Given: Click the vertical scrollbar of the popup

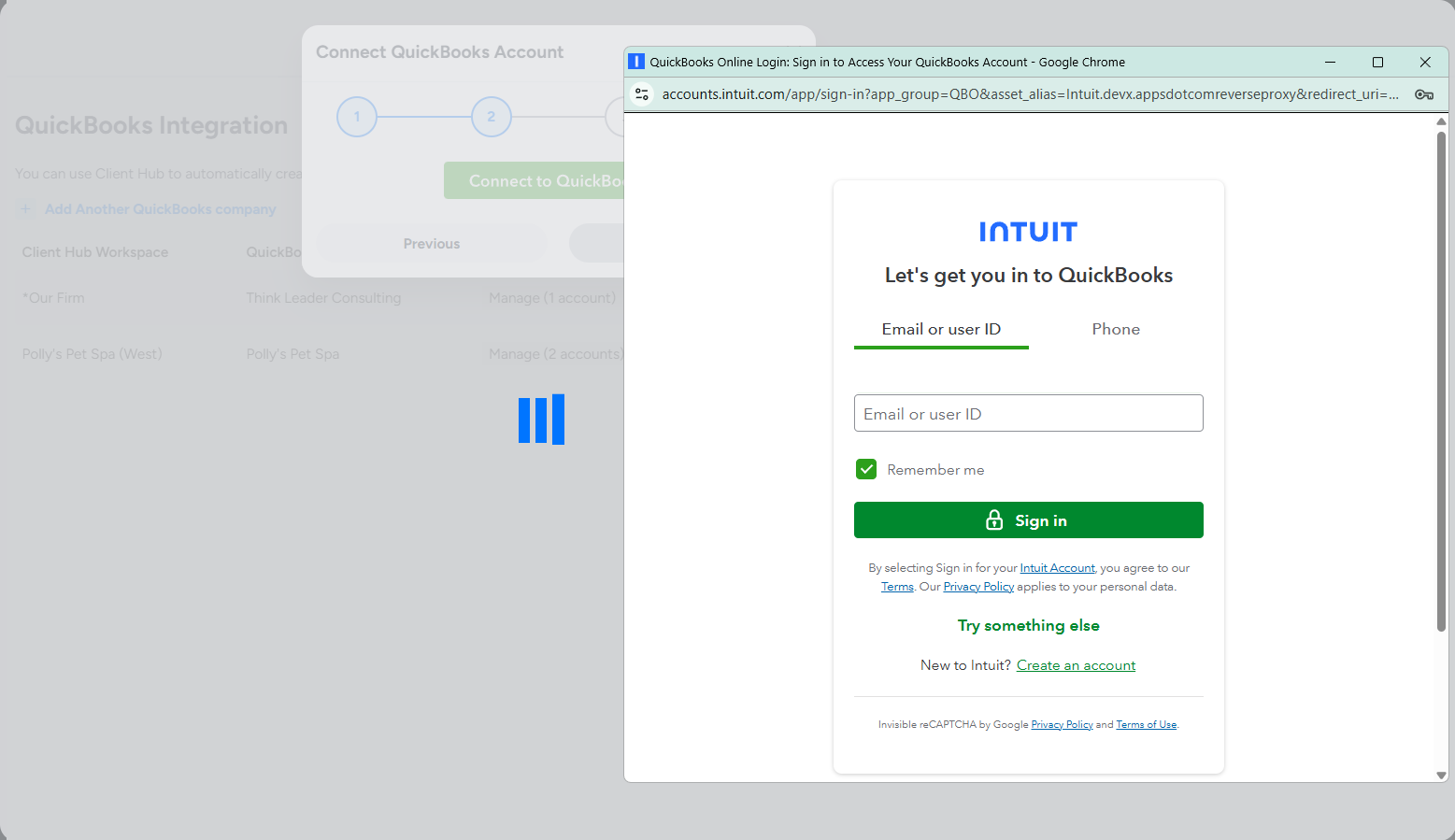Looking at the screenshot, I should 1441,381.
